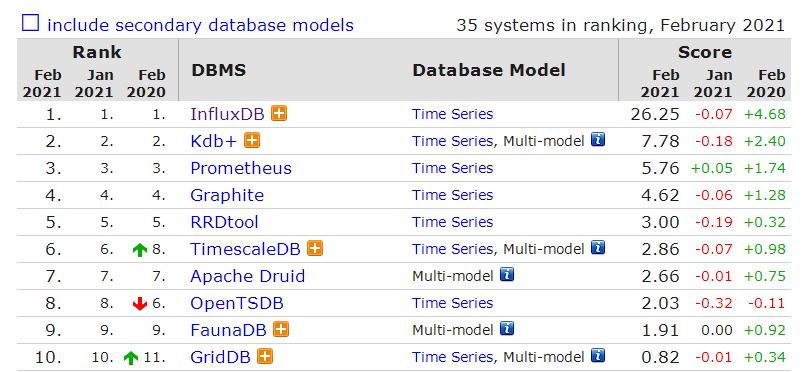This screenshot has height=372, width=809.
Task: Open the OpenTSDB database page
Action: [x=237, y=303]
